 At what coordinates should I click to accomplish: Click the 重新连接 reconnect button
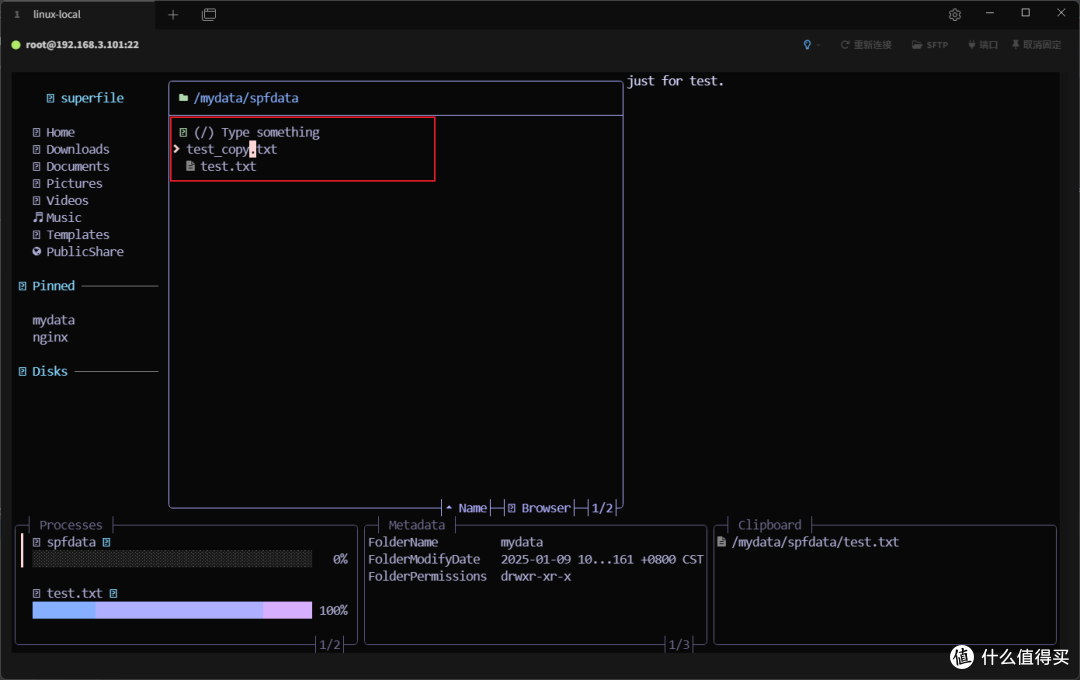(x=866, y=45)
